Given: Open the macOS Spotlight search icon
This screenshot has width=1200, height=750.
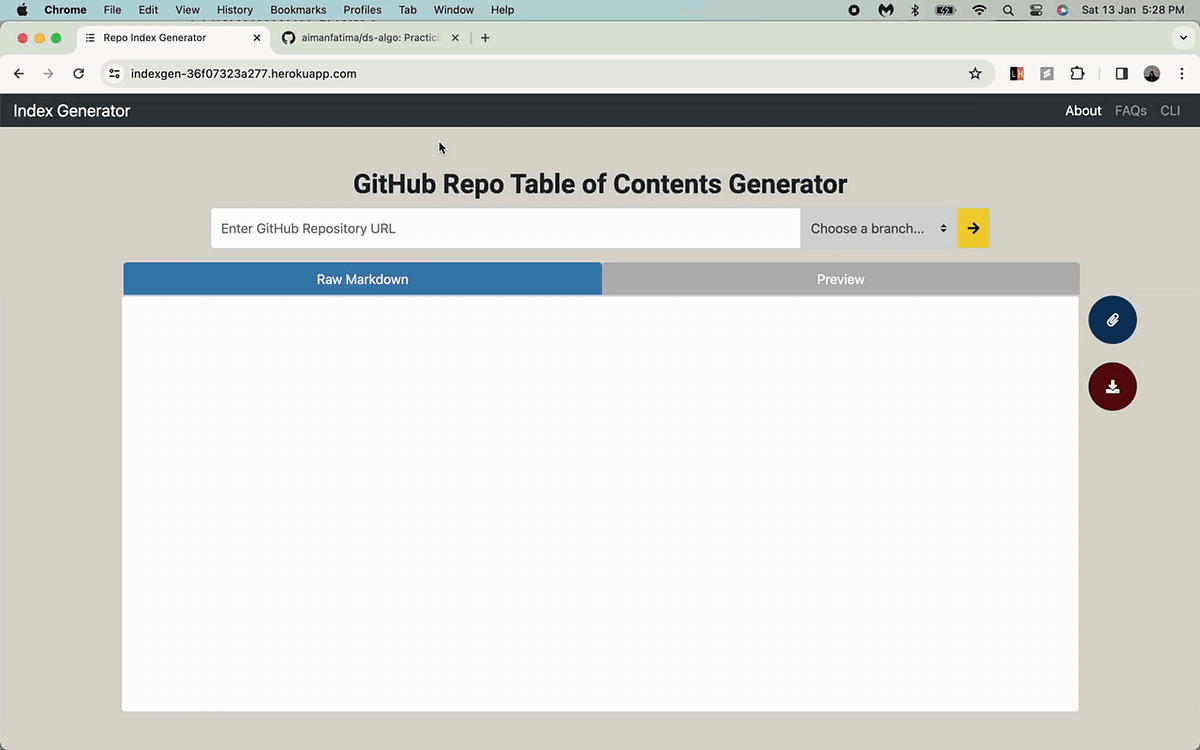Looking at the screenshot, I should point(1007,10).
